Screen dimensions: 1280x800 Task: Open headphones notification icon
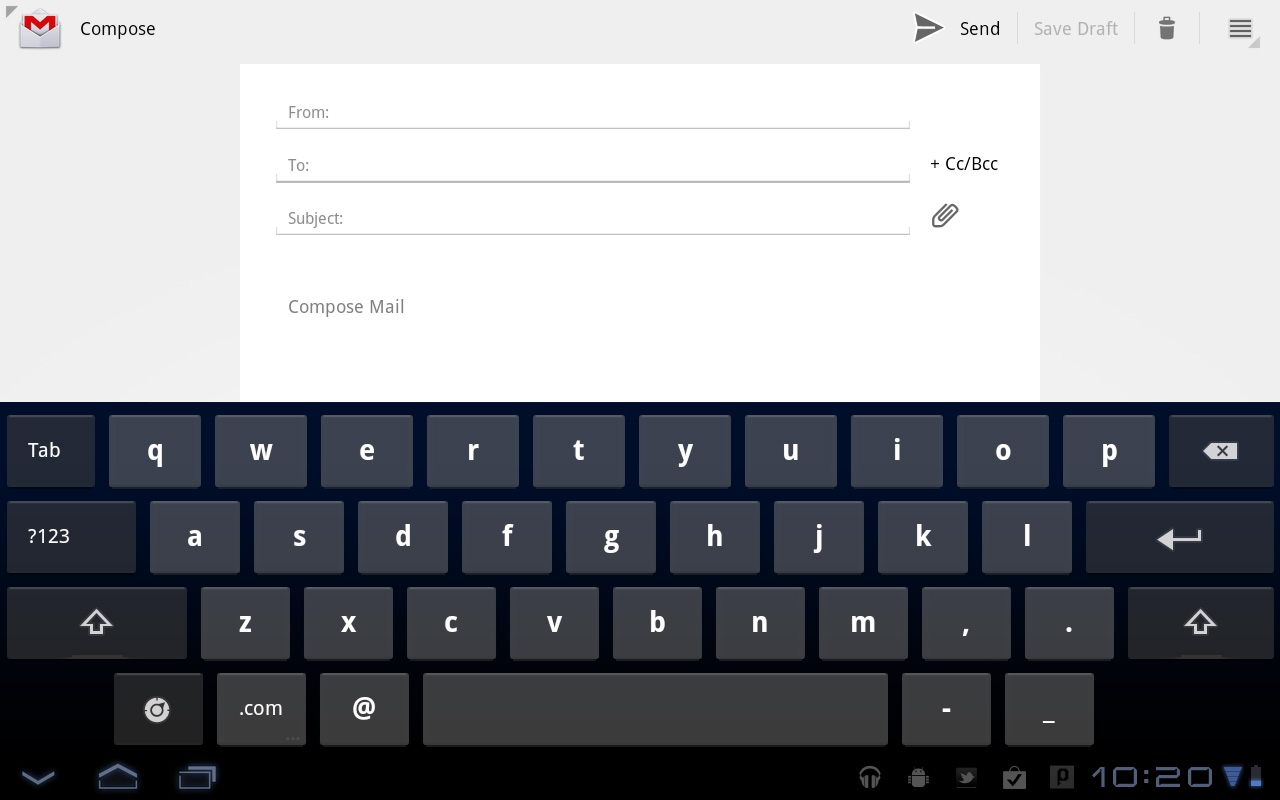click(870, 777)
